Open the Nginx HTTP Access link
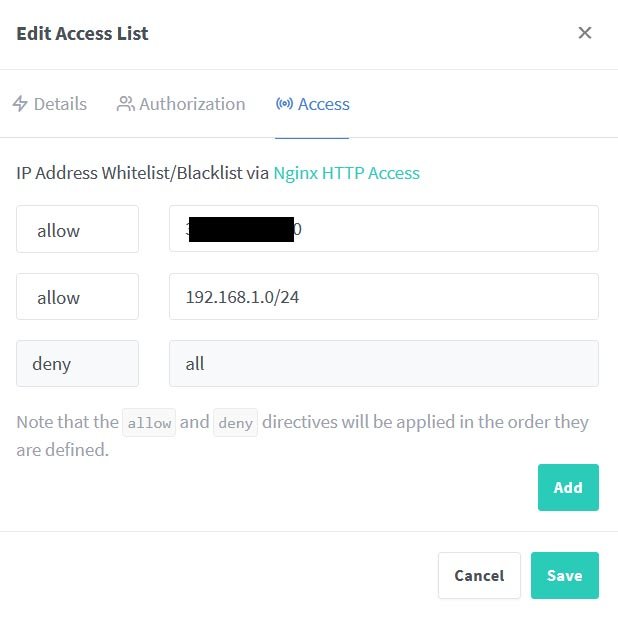The height and width of the screenshot is (617, 618). pos(346,173)
